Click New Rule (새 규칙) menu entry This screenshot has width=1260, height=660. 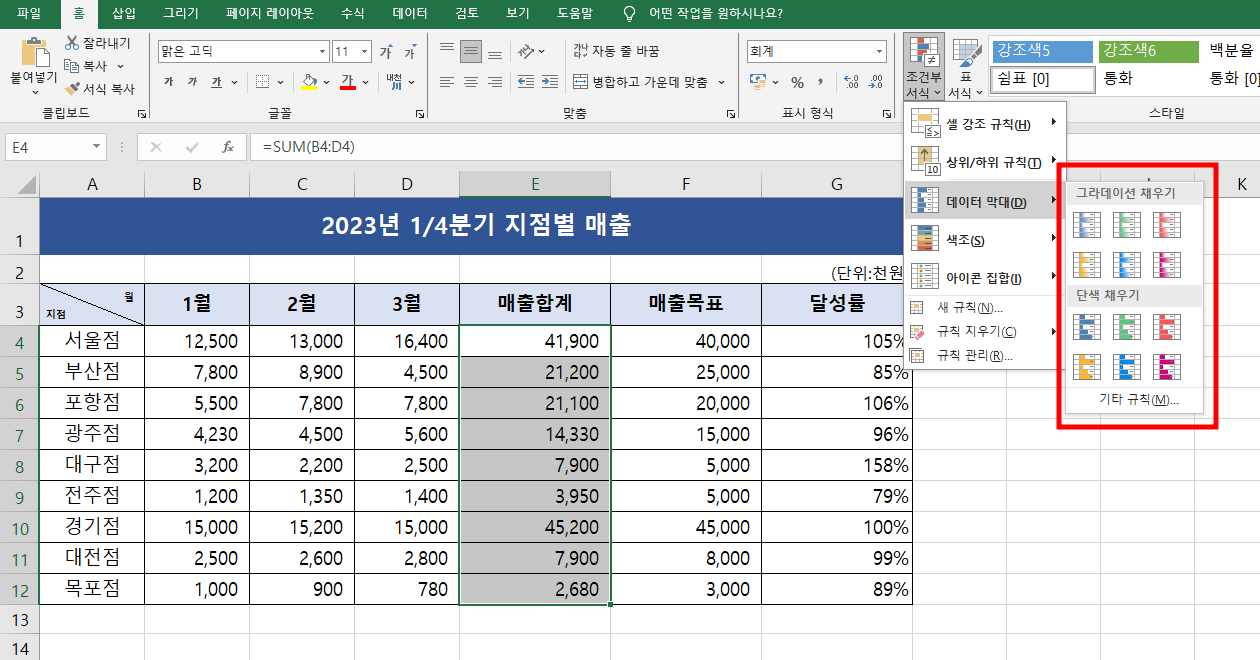click(x=985, y=308)
